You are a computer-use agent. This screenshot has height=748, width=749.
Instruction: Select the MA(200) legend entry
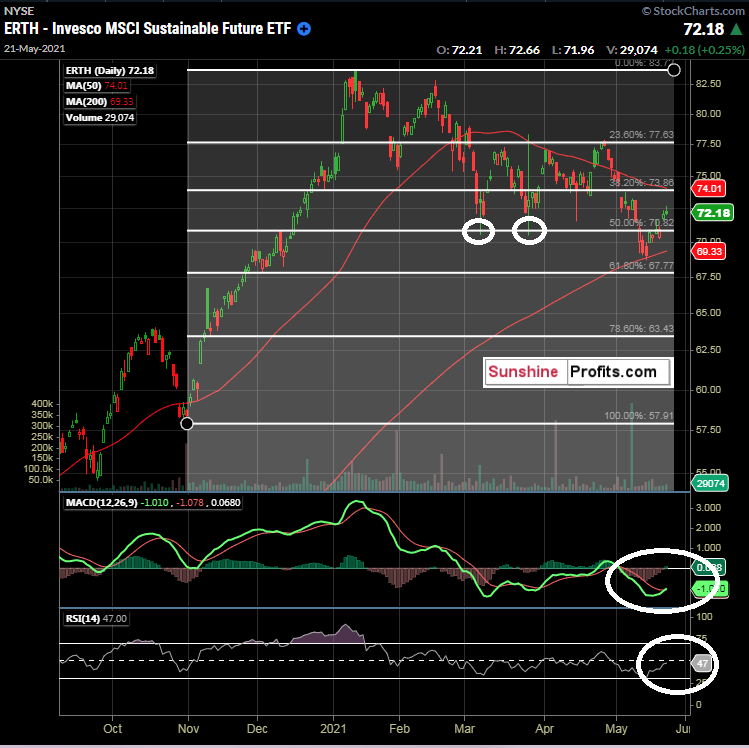click(100, 102)
